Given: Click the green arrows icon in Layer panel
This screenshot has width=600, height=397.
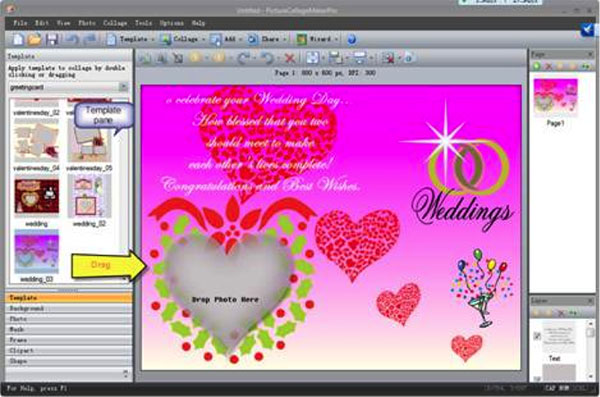Looking at the screenshot, I should tap(573, 313).
